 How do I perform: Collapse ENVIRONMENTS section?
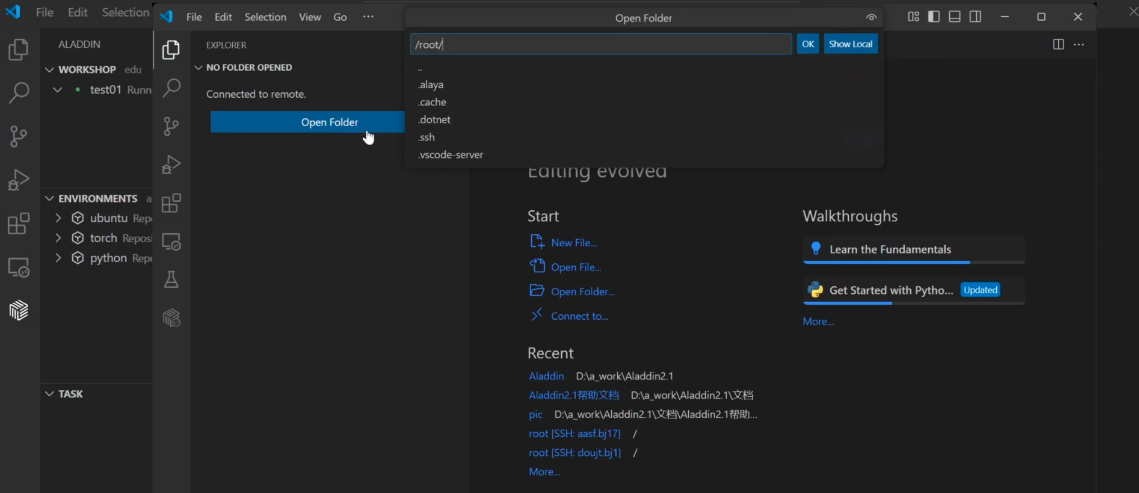tap(49, 199)
